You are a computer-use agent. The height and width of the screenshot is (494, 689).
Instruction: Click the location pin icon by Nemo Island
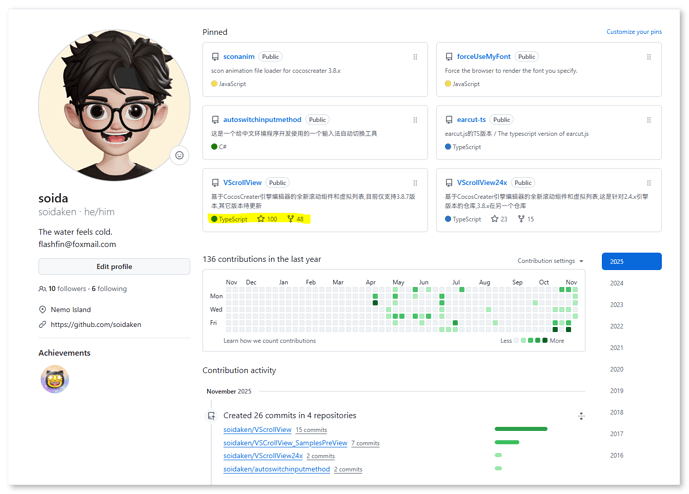coord(42,309)
